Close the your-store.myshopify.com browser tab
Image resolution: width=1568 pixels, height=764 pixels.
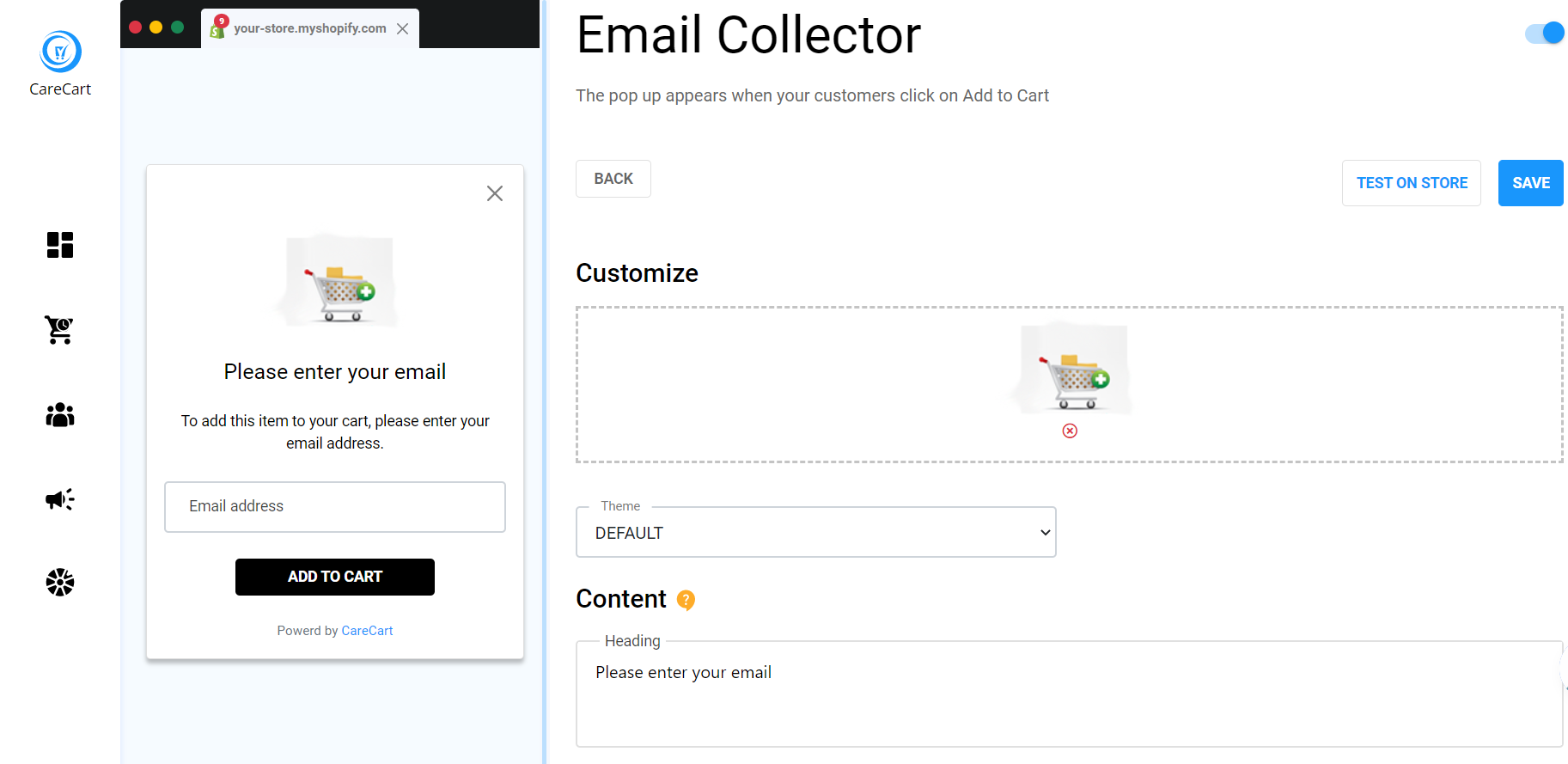403,28
